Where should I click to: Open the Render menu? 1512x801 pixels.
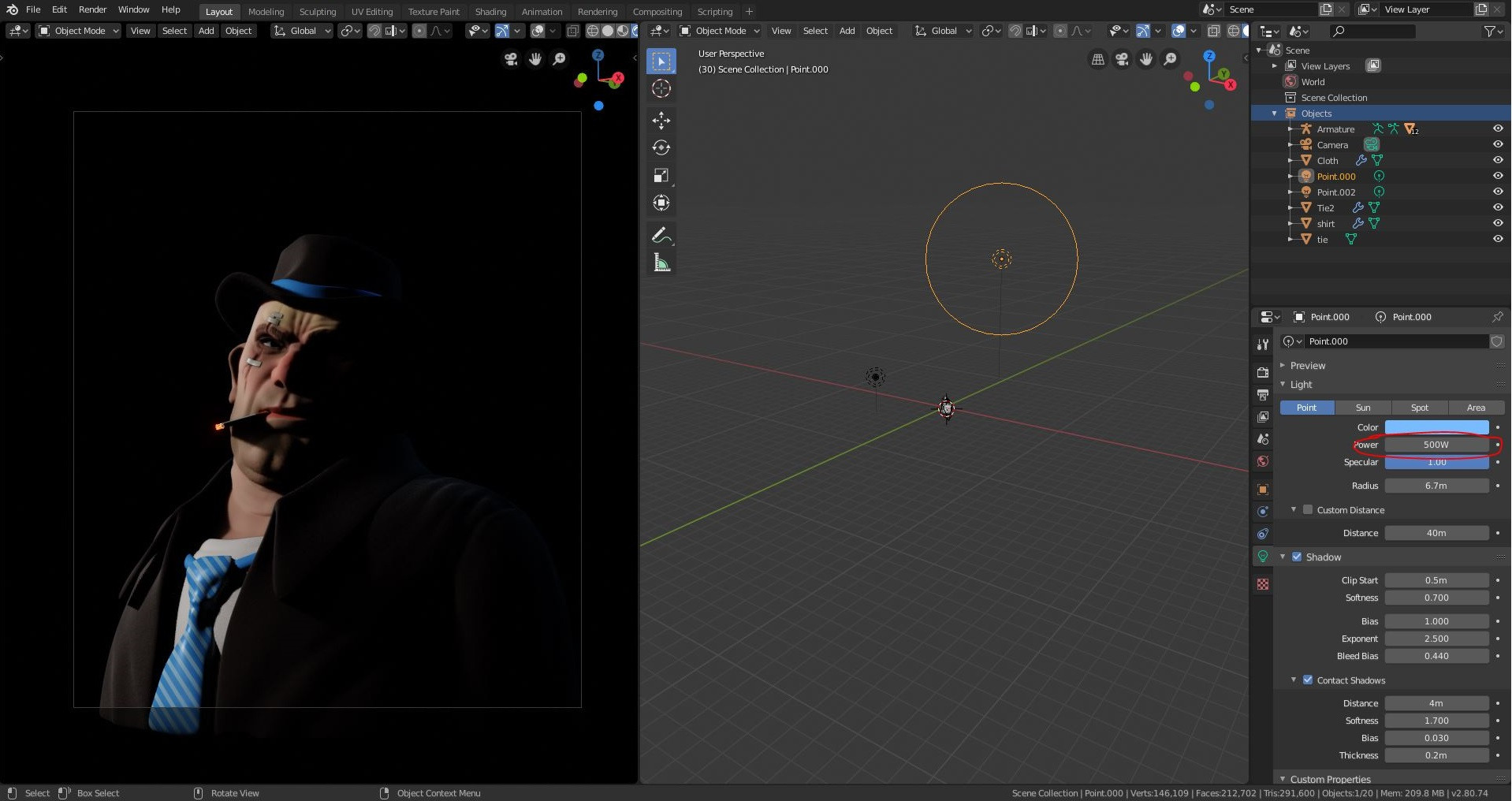pos(92,9)
